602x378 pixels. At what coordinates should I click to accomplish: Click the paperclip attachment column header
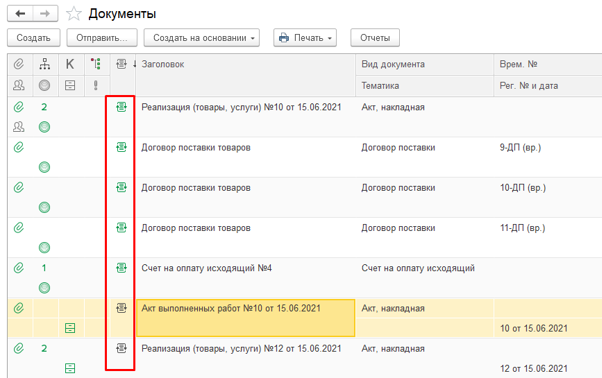(x=19, y=64)
